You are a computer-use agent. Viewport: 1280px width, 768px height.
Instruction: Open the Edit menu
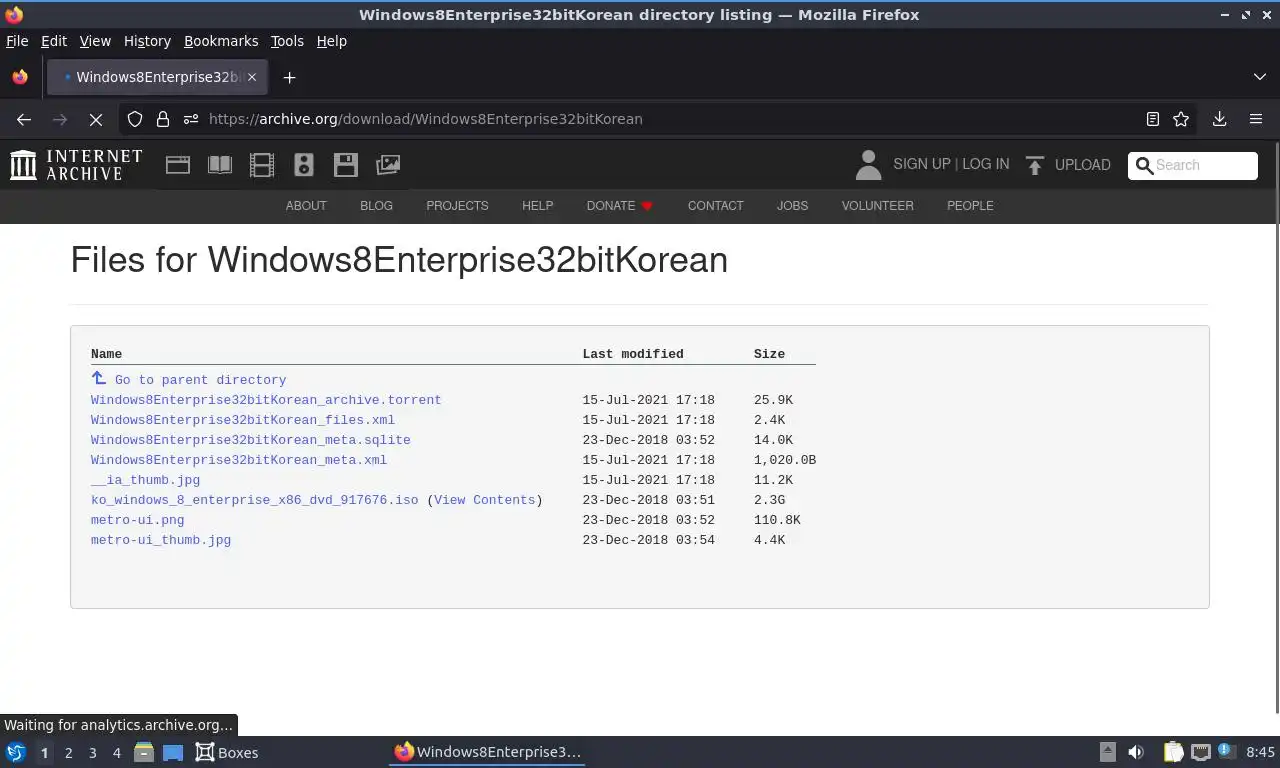click(54, 41)
